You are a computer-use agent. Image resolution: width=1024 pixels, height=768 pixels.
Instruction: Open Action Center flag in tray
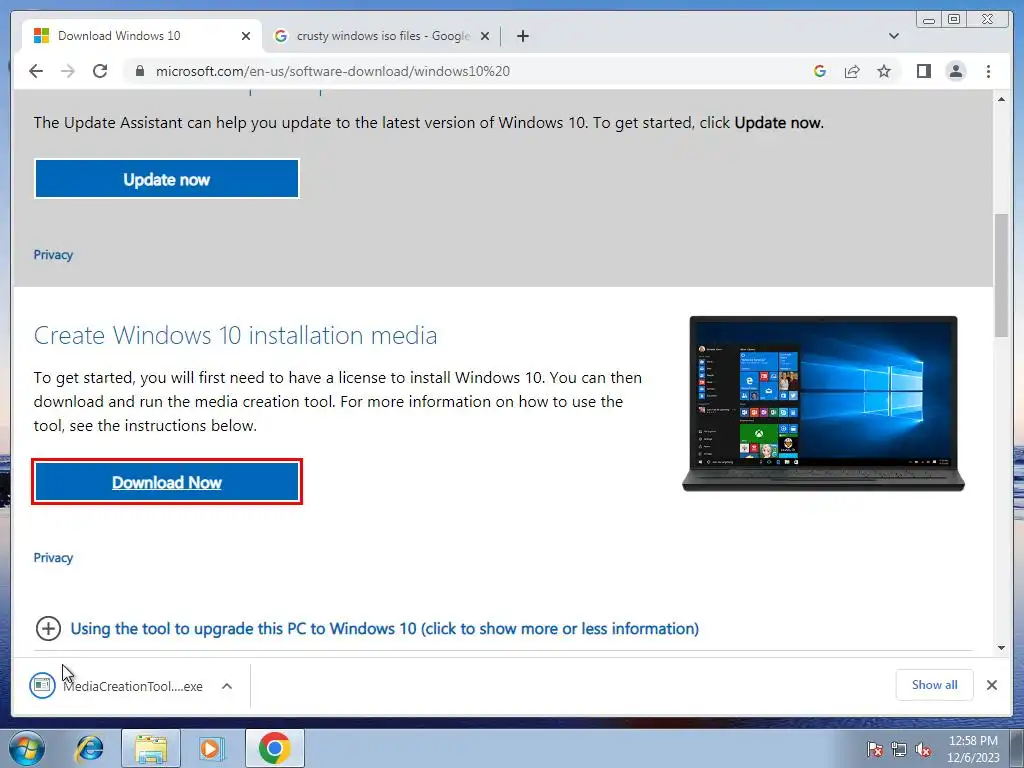875,750
